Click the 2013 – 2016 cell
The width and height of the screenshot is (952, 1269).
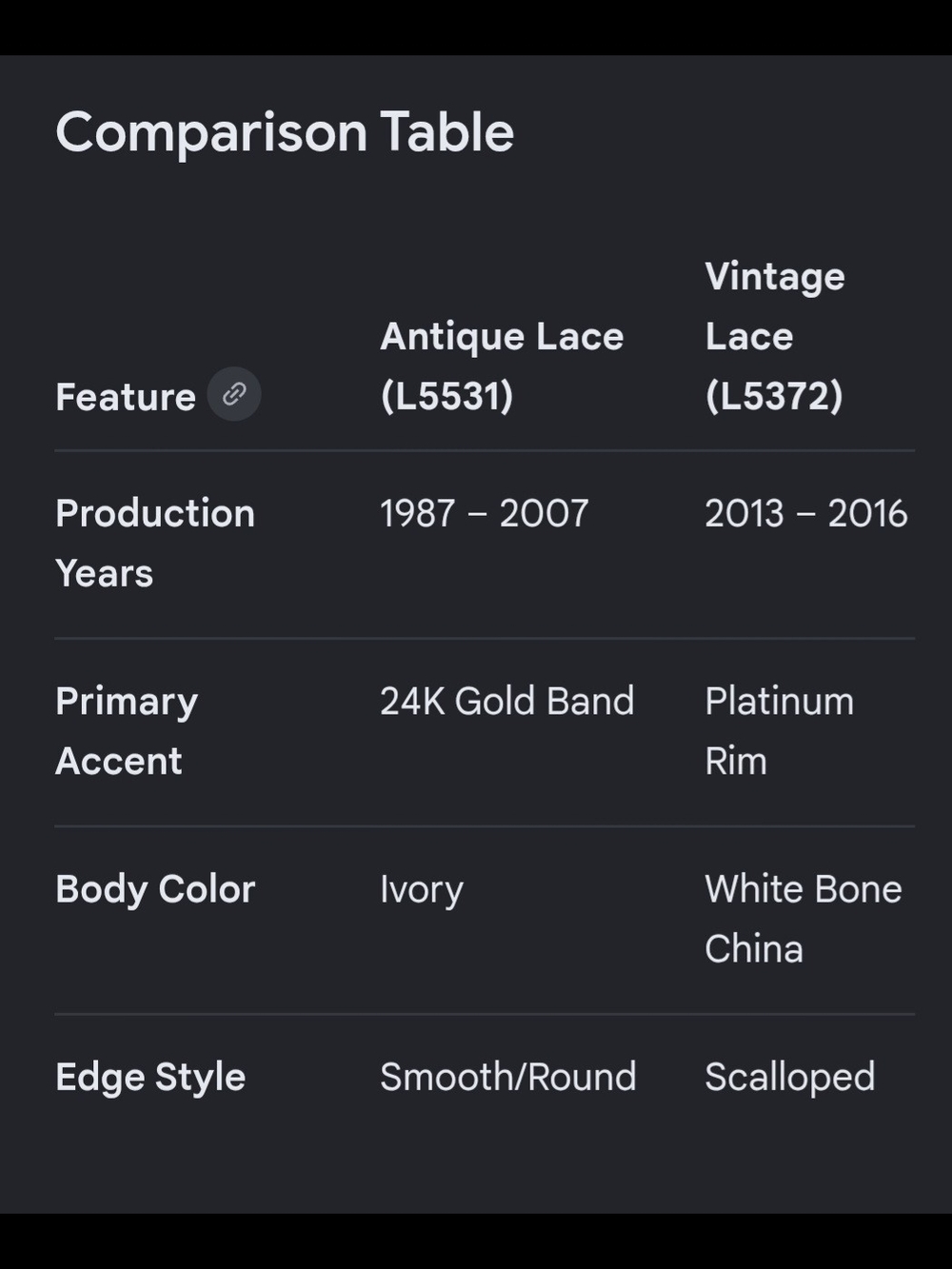coord(806,513)
